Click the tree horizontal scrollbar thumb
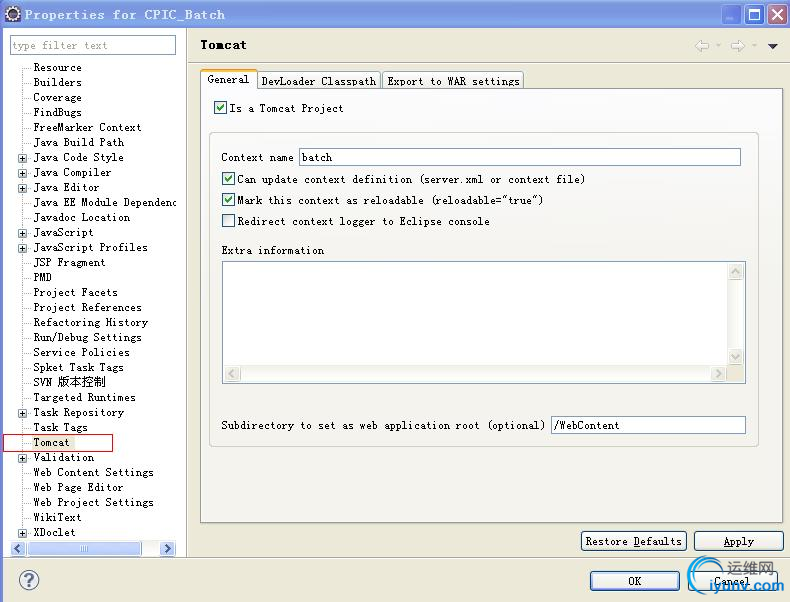 [x=84, y=548]
